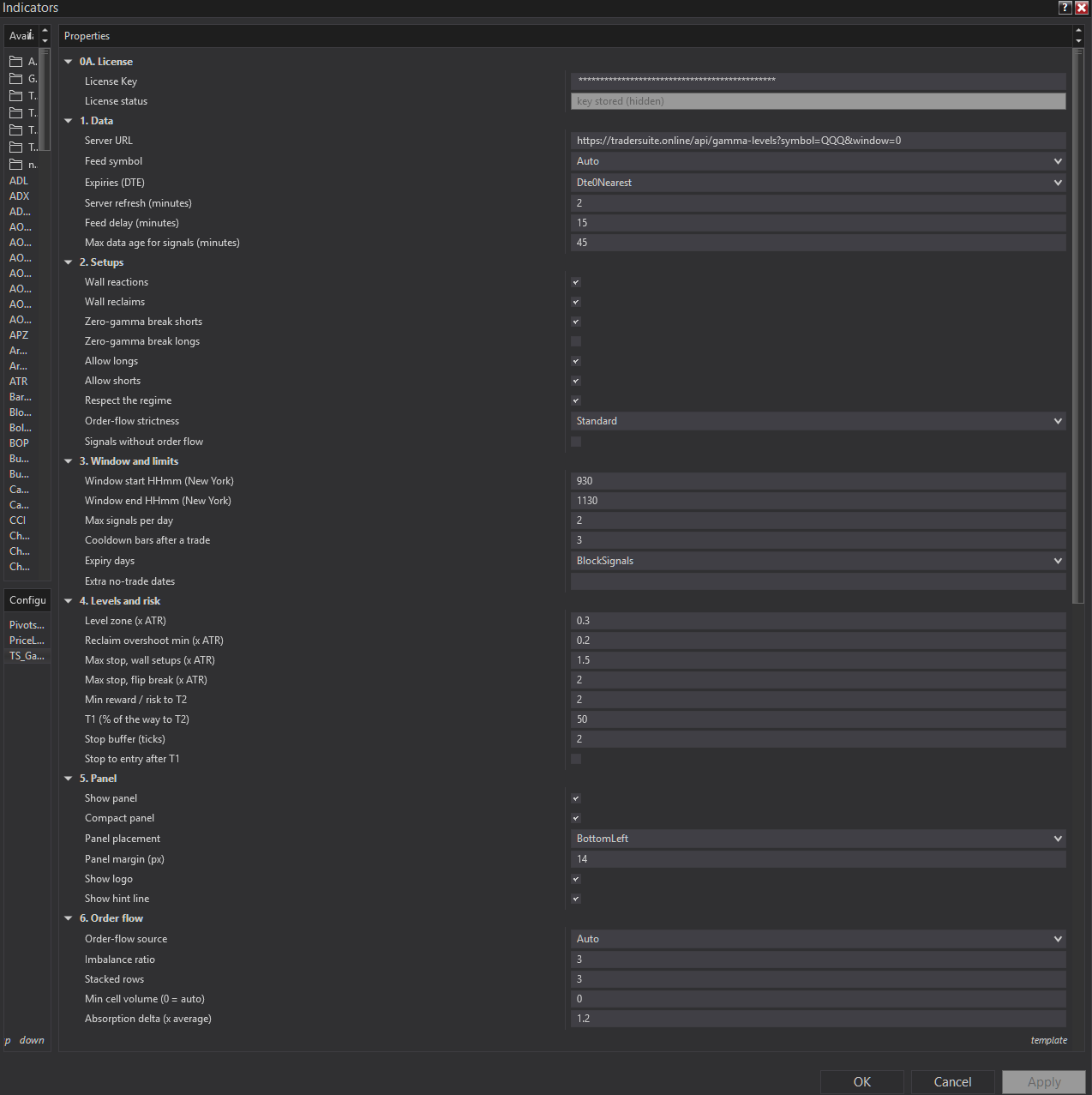This screenshot has height=1095, width=1092.
Task: Toggle Show panel checkbox
Action: tap(576, 798)
